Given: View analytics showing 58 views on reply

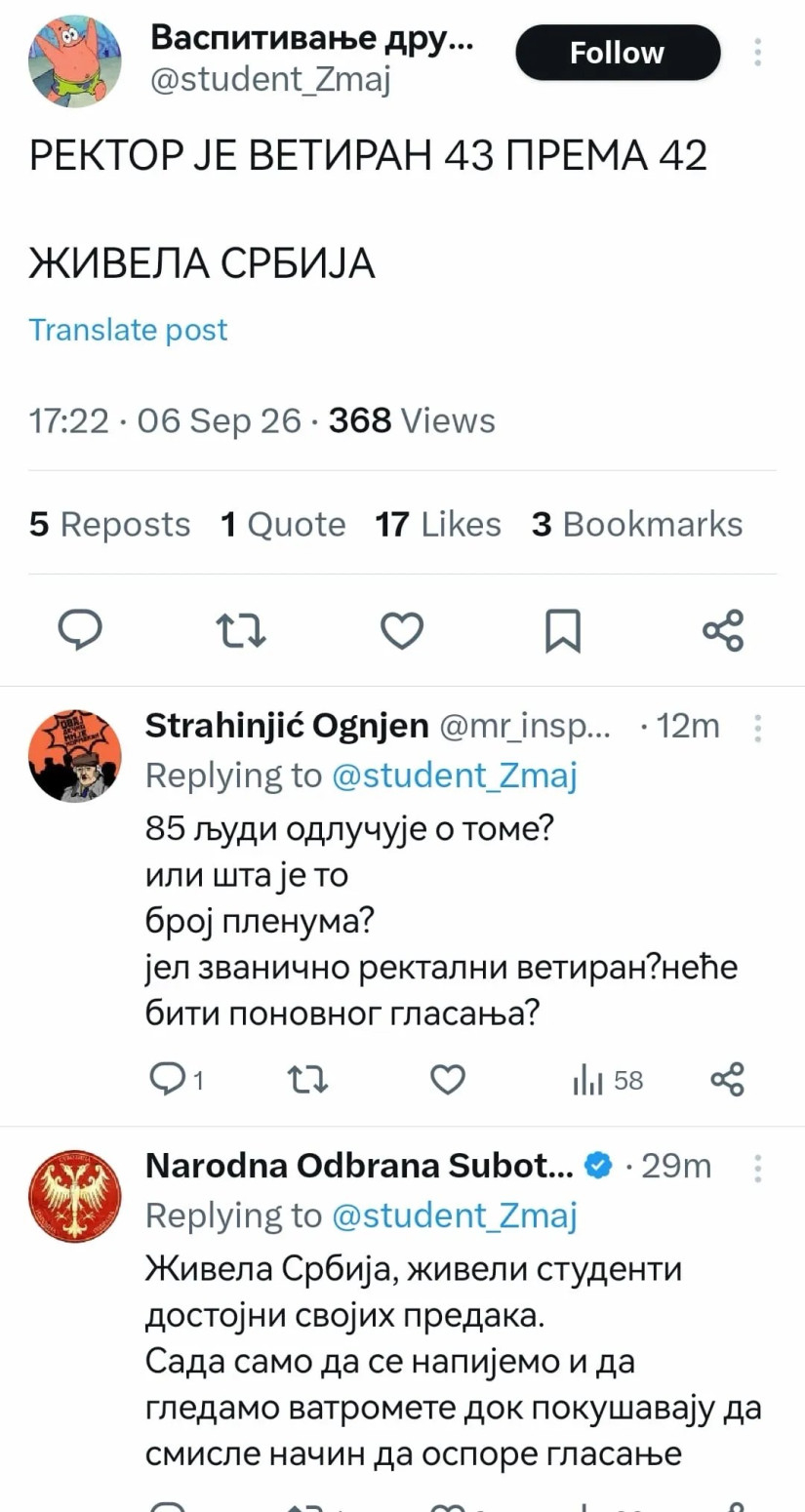Looking at the screenshot, I should [x=607, y=1081].
